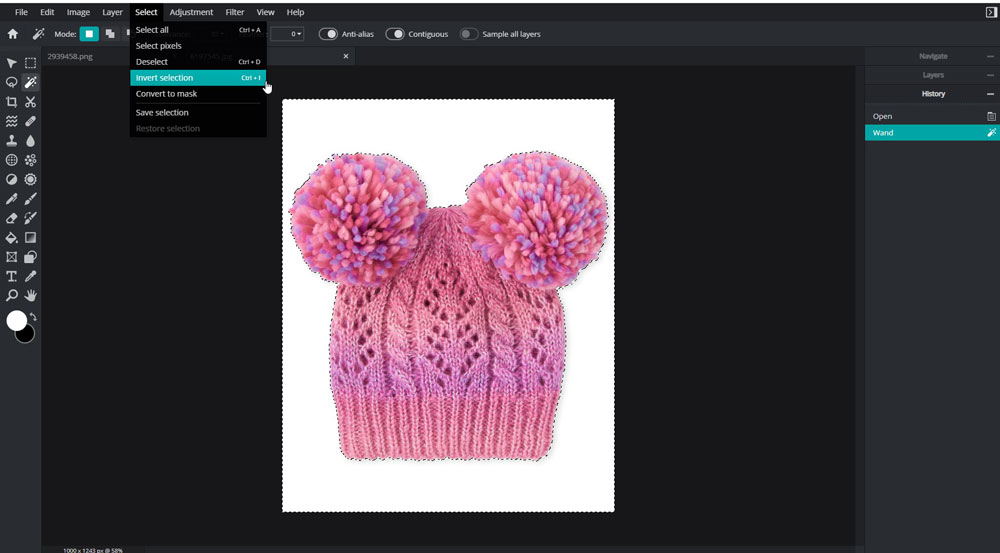The width and height of the screenshot is (1000, 553).
Task: Click the wand icon in options bar
Action: point(38,34)
